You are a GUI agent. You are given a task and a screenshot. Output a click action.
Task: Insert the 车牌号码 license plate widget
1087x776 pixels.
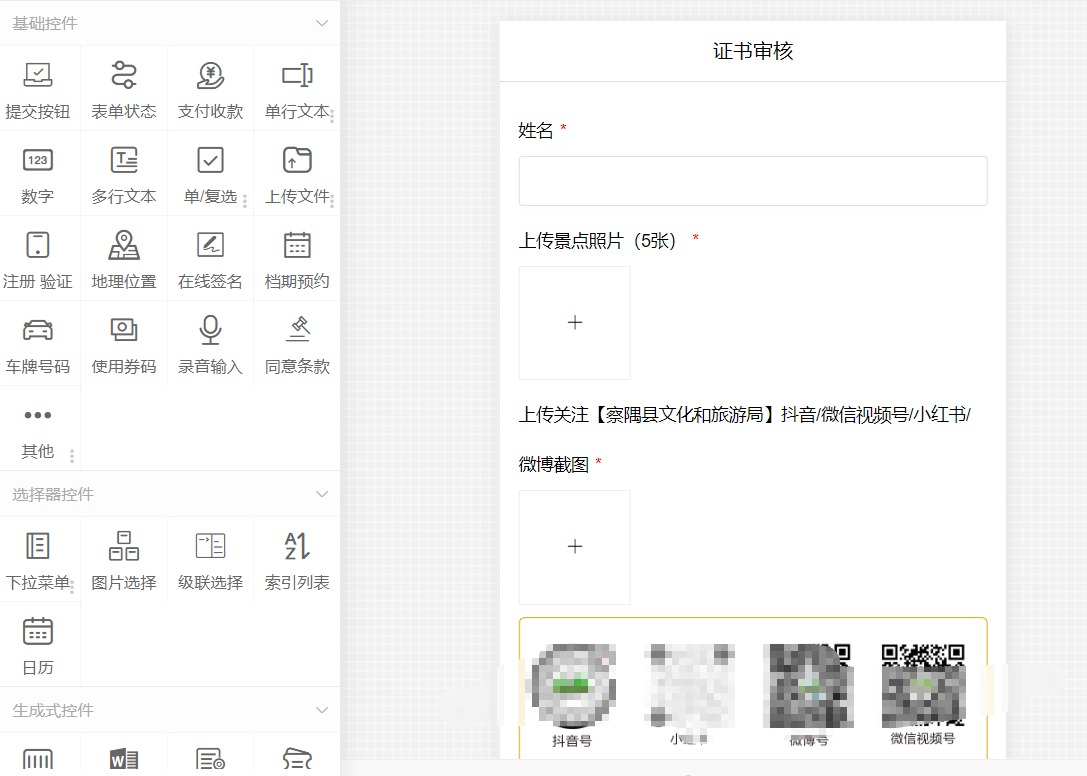click(37, 345)
